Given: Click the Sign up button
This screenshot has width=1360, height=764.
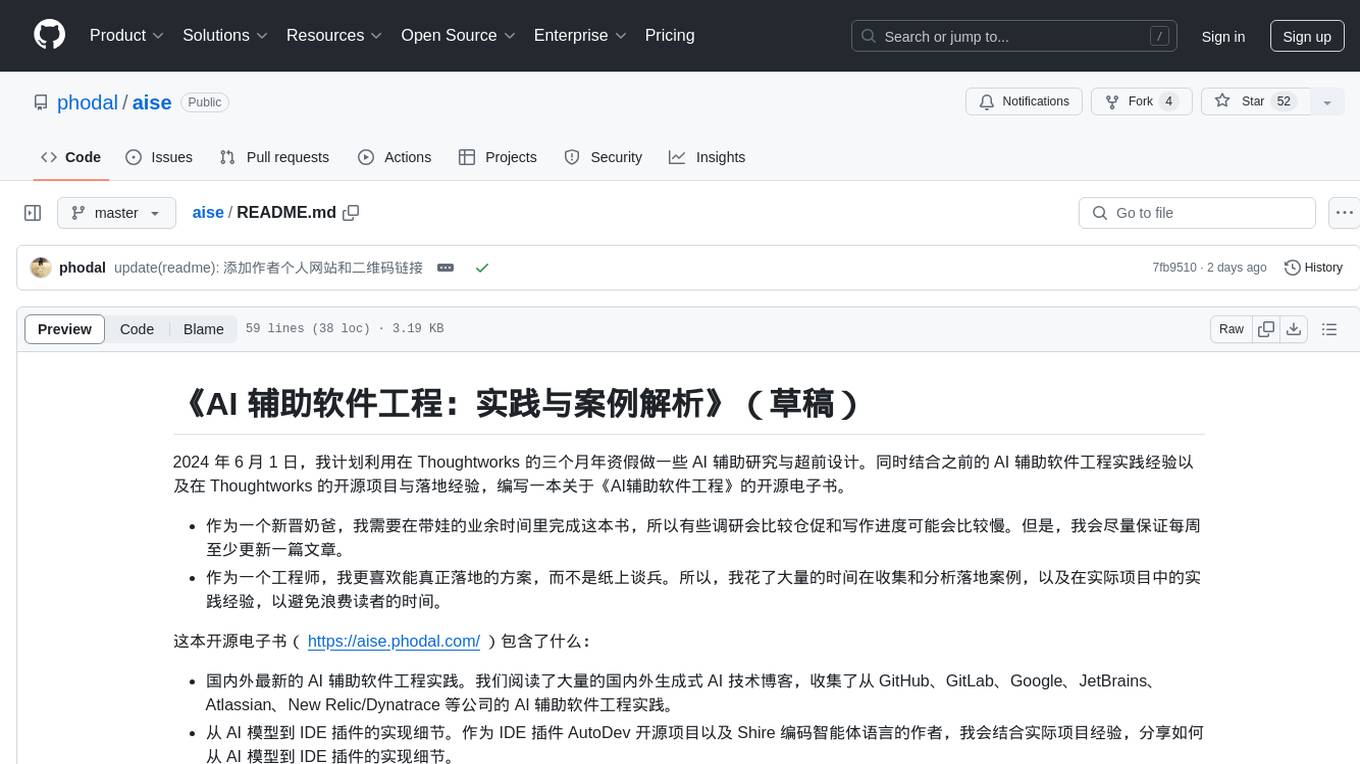Looking at the screenshot, I should click(x=1307, y=36).
